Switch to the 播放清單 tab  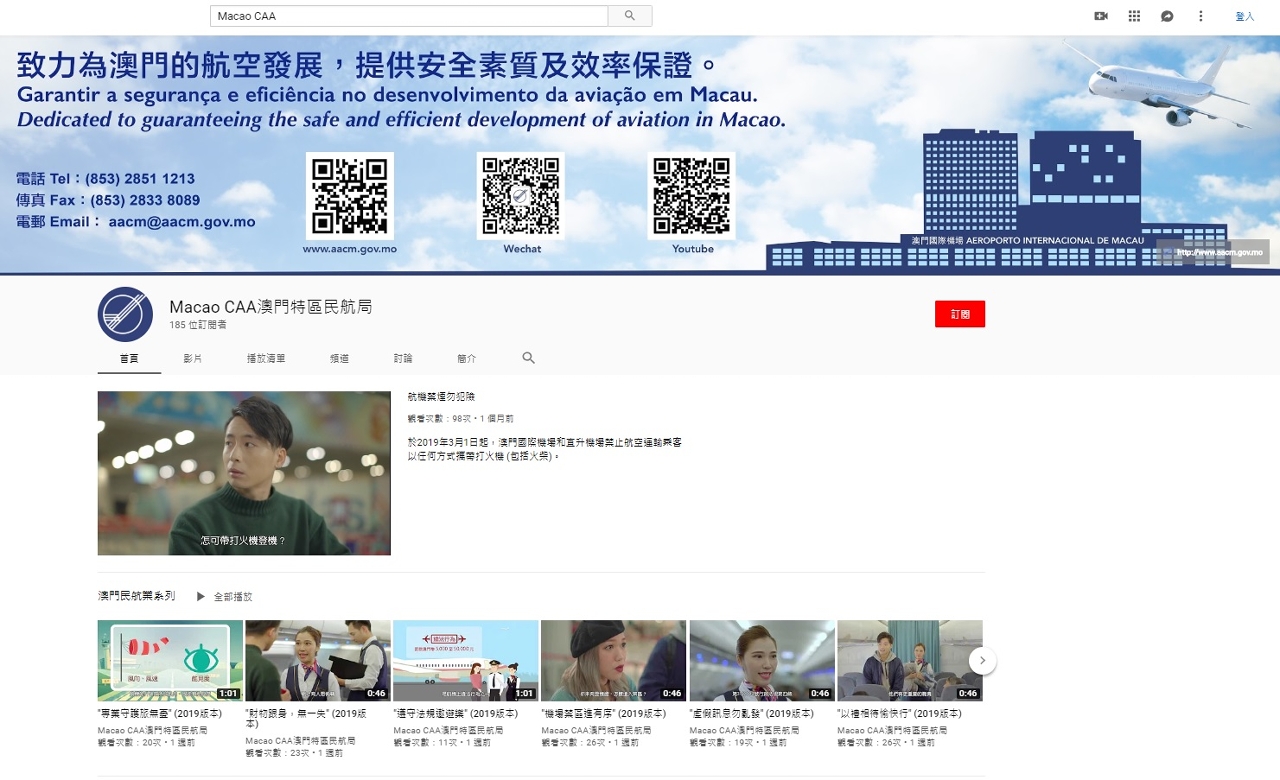266,358
